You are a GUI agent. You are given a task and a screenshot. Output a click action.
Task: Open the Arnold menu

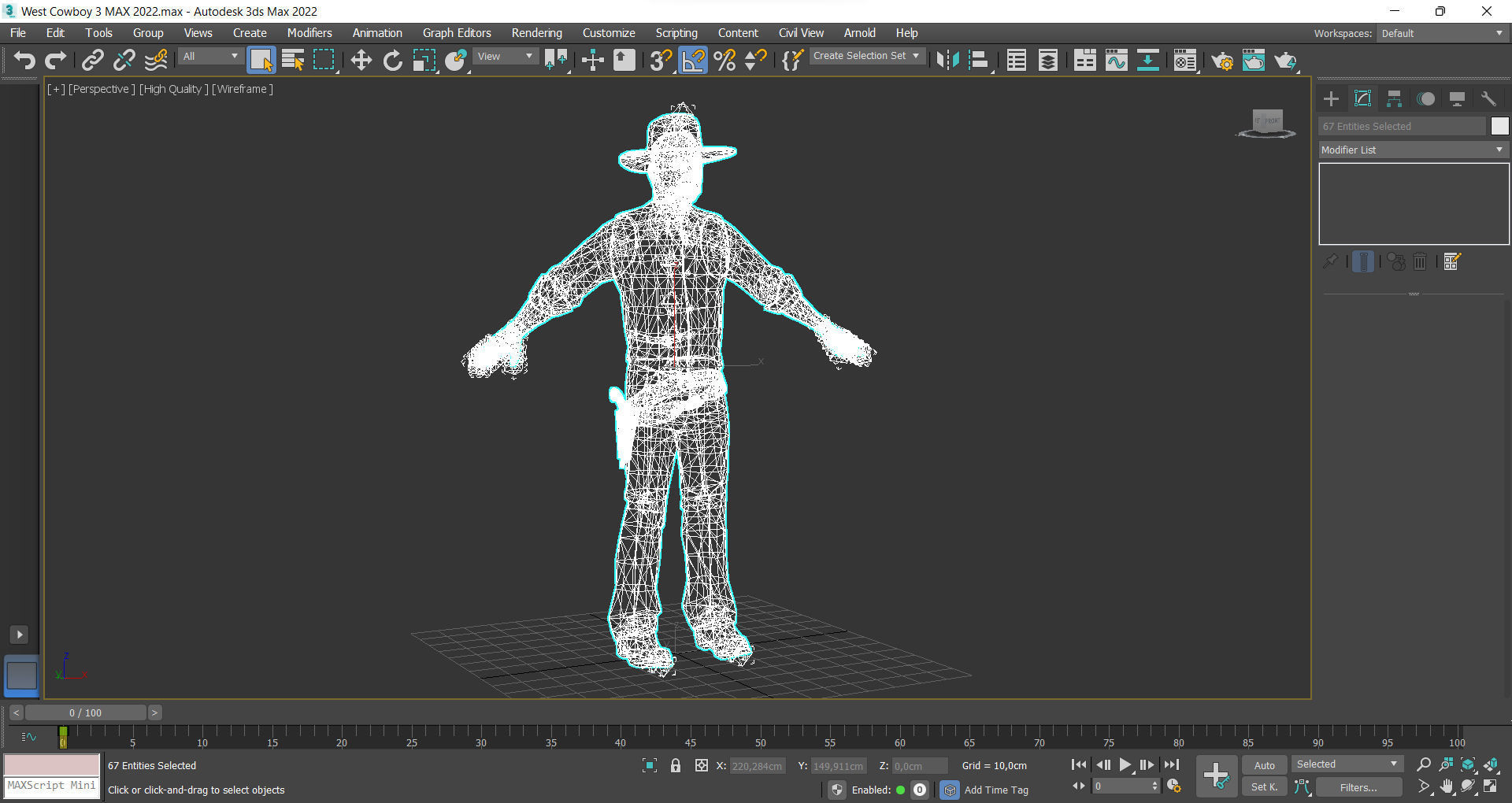(859, 33)
